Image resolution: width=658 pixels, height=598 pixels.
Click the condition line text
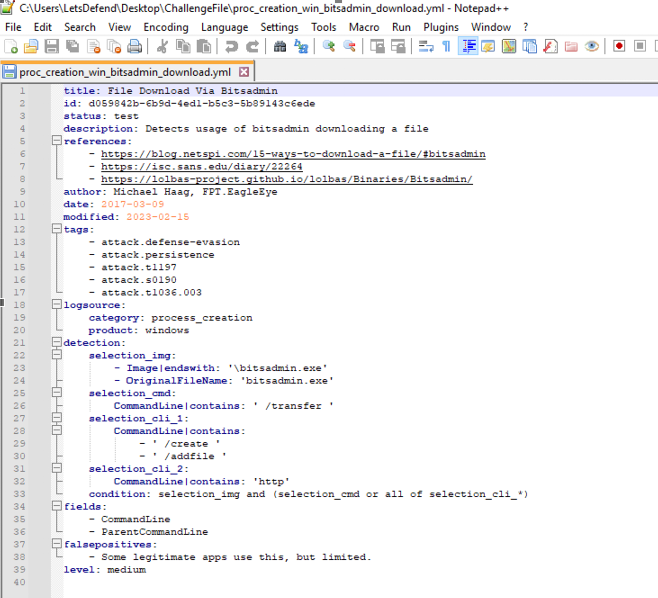(308, 494)
